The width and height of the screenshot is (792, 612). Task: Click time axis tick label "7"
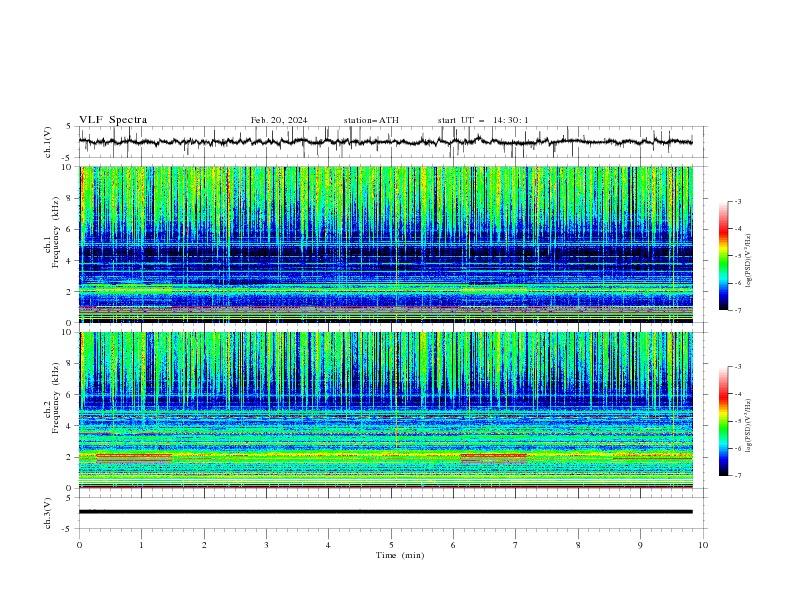[516, 545]
